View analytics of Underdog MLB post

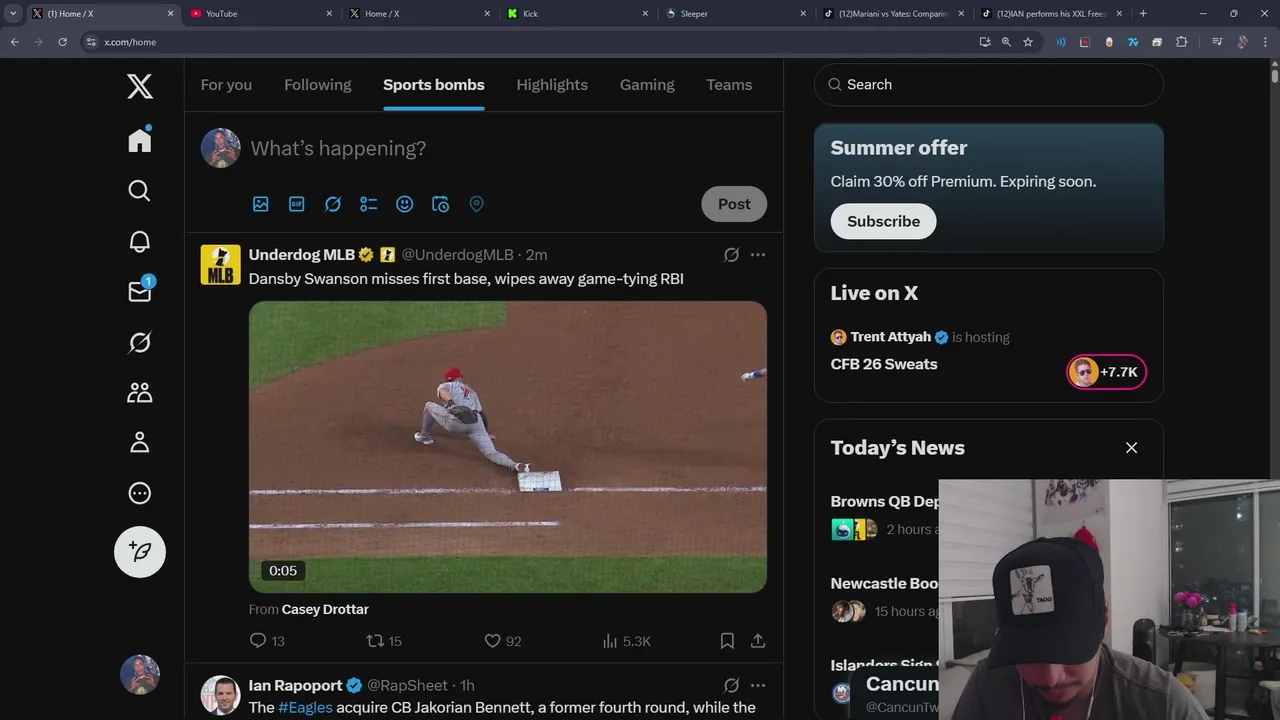pyautogui.click(x=627, y=641)
